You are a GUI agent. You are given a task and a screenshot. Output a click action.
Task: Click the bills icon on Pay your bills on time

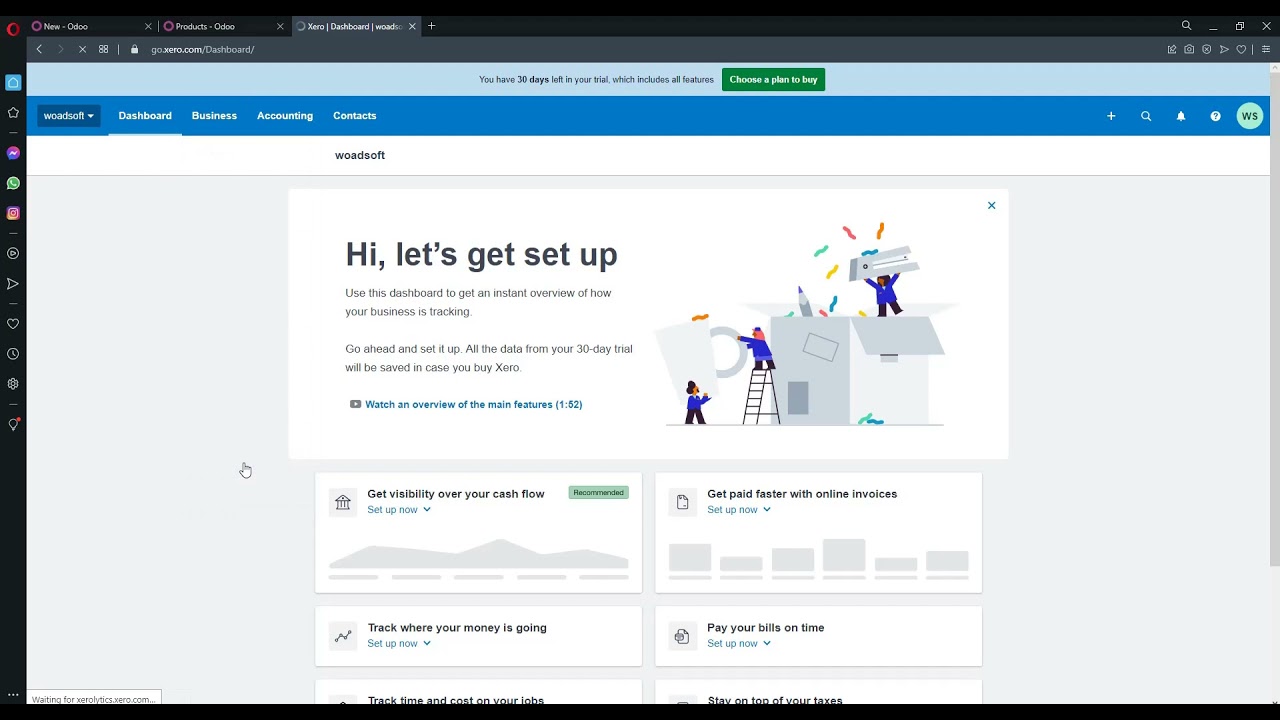pos(682,636)
